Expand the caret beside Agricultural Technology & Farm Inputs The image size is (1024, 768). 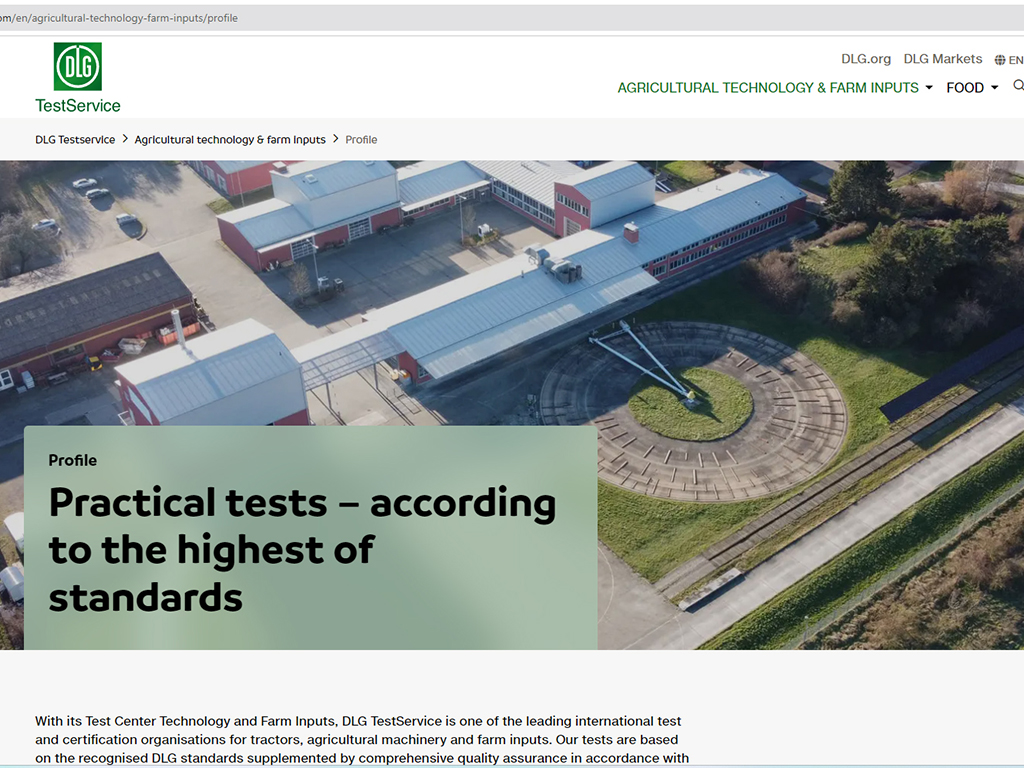coord(929,88)
